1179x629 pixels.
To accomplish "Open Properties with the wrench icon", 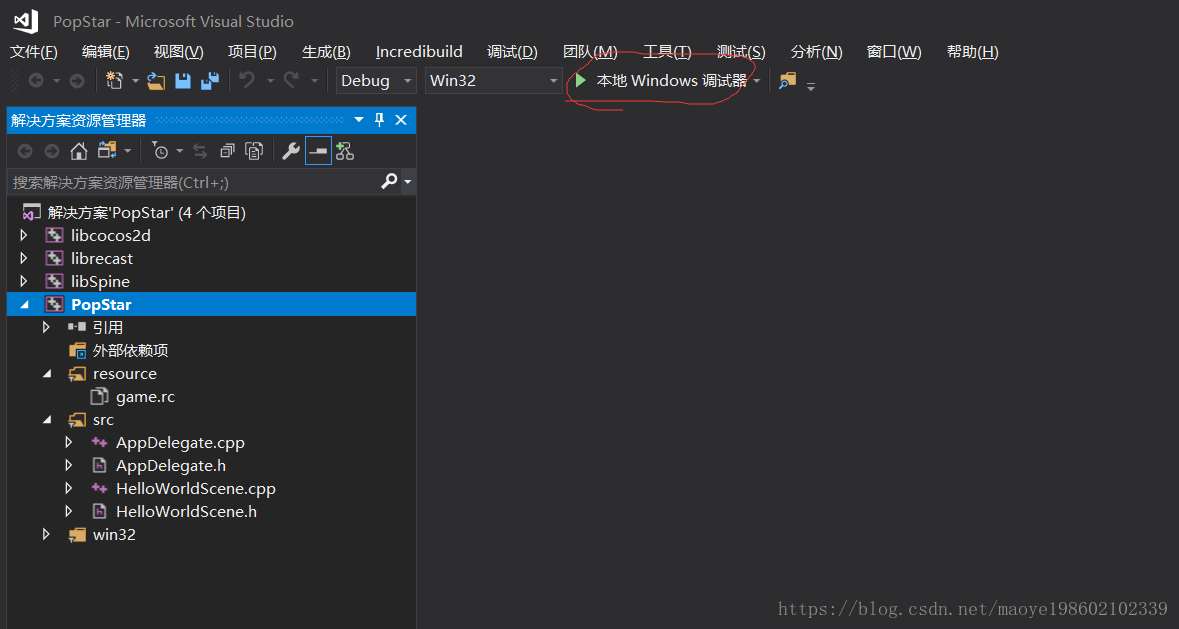I will point(290,152).
